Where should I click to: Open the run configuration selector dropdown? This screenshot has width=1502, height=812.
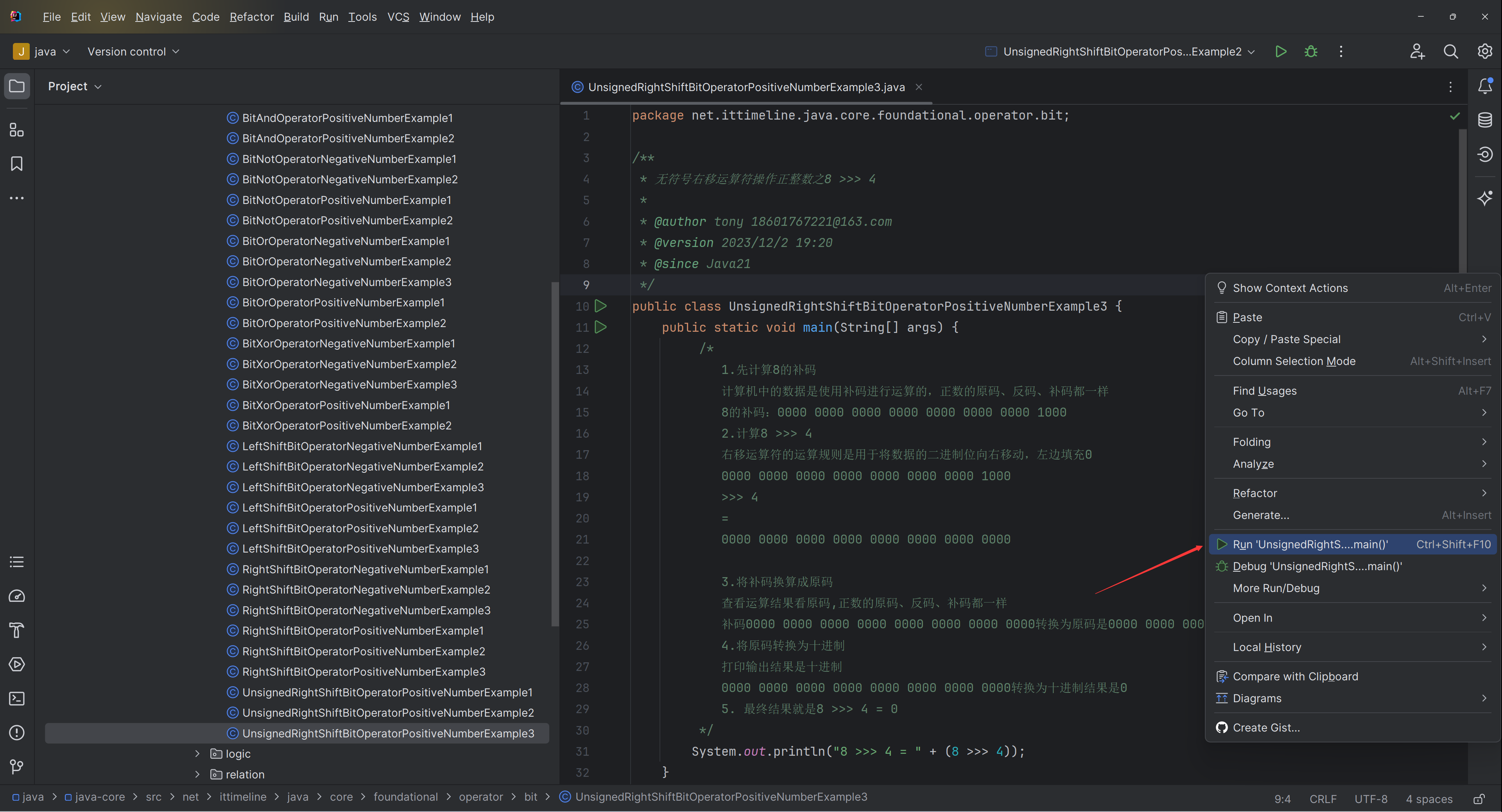tap(1120, 51)
